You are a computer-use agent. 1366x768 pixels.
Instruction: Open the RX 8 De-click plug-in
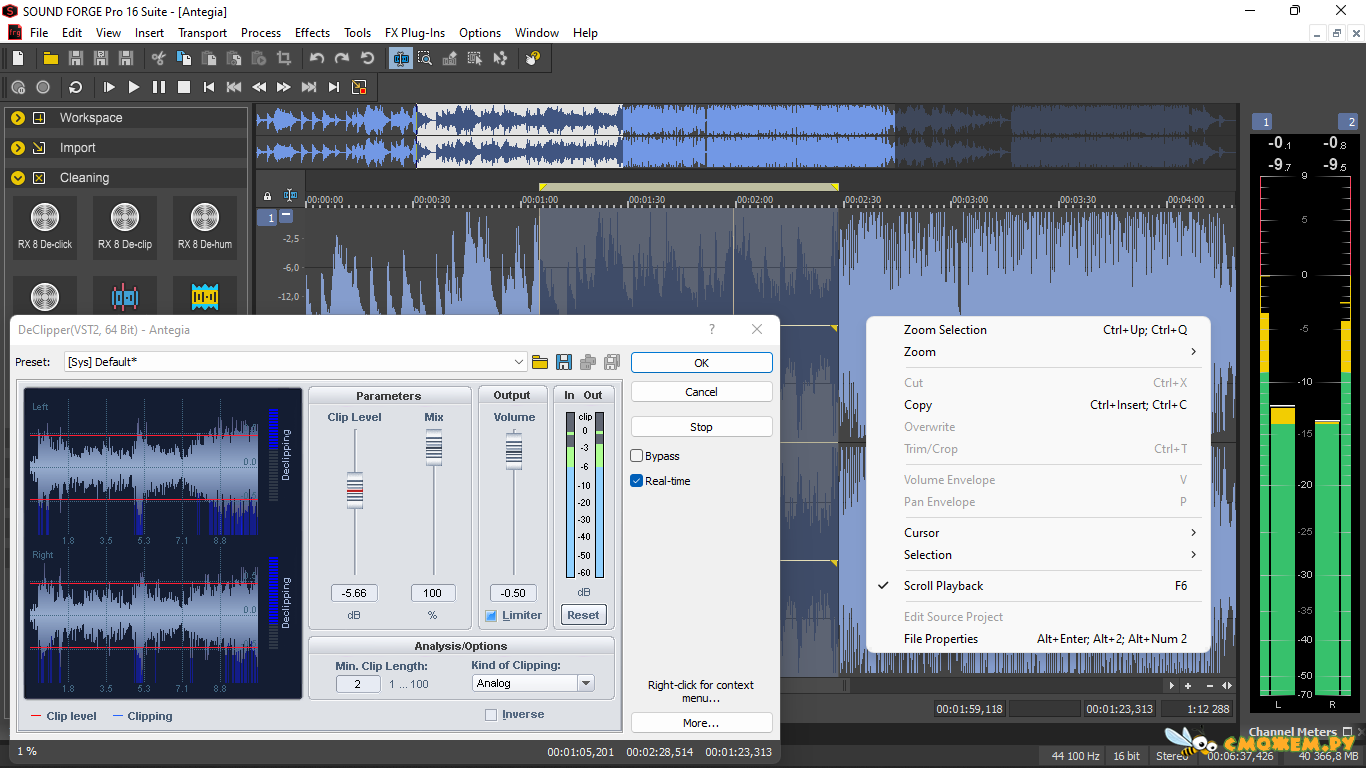pyautogui.click(x=45, y=226)
